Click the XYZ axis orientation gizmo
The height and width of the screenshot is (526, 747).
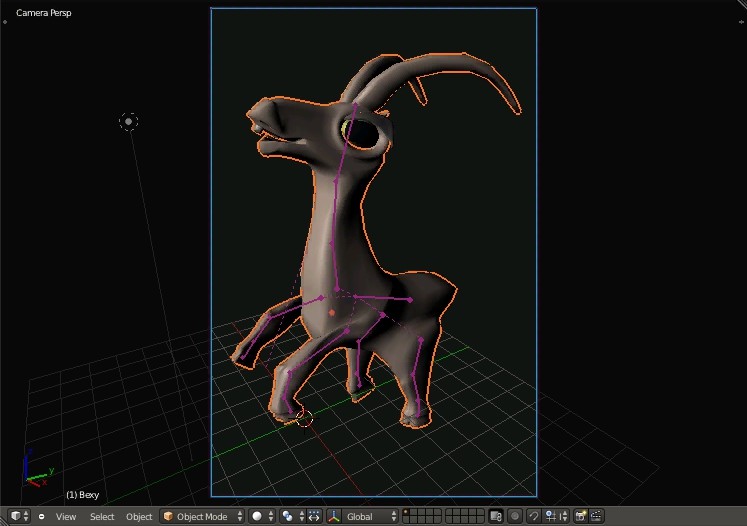[36, 469]
